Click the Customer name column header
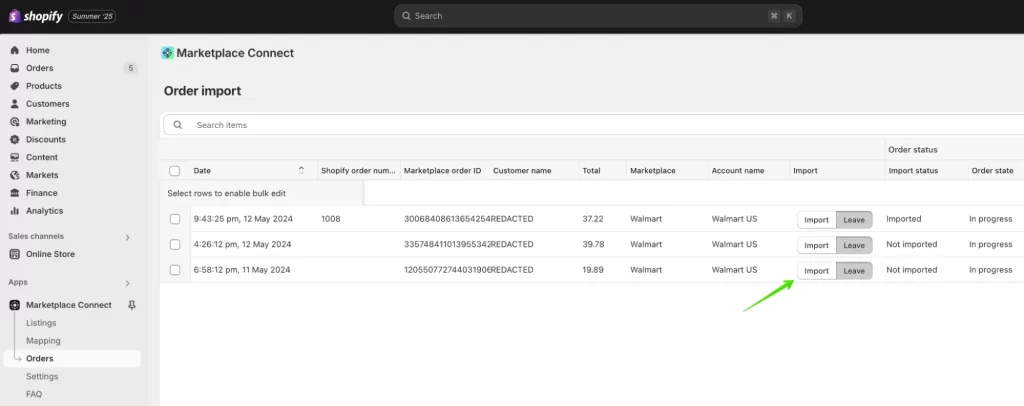 pyautogui.click(x=522, y=170)
